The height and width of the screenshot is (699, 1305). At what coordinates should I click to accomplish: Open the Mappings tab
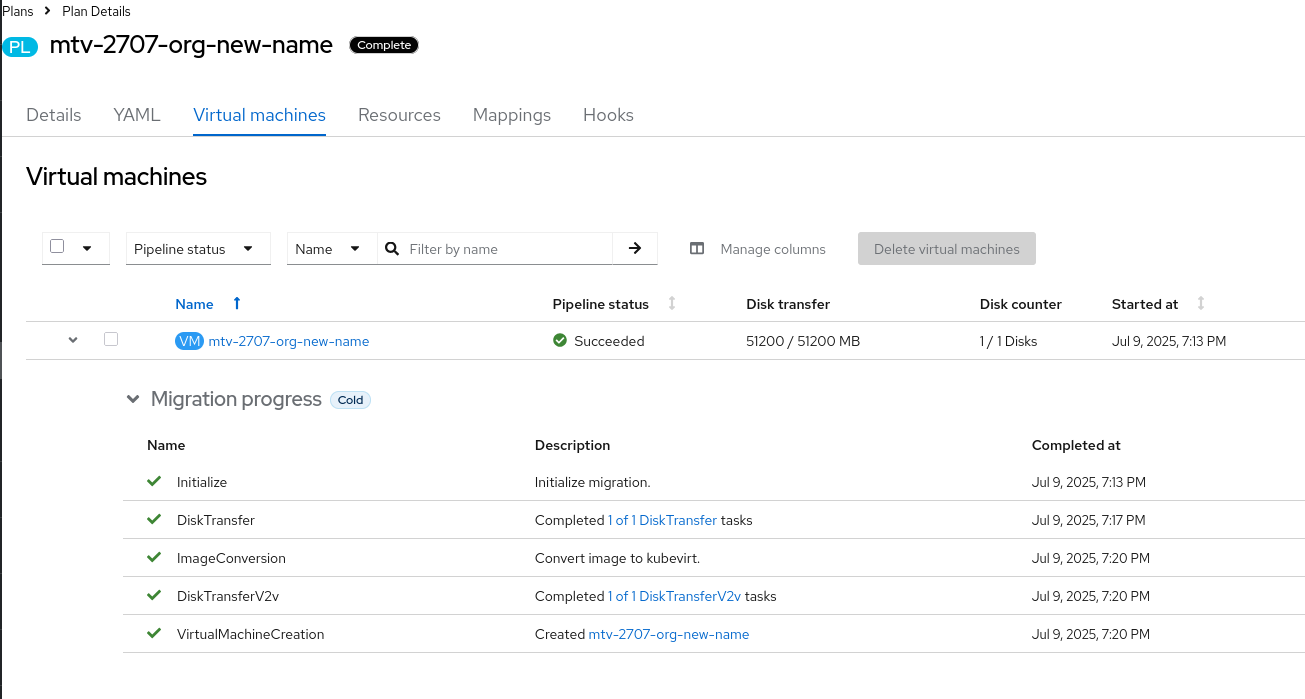(512, 115)
